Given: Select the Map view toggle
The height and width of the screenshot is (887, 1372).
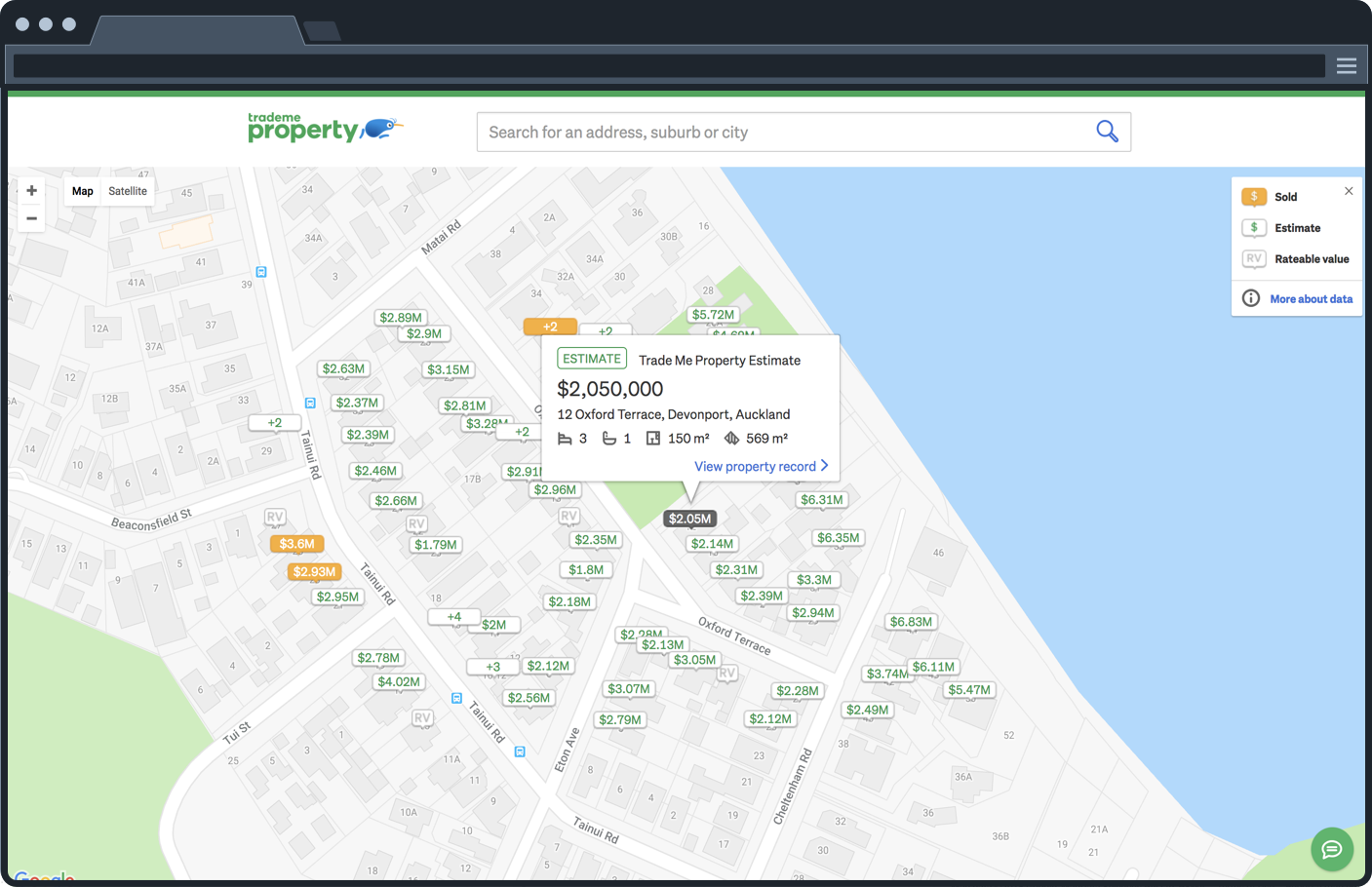Looking at the screenshot, I should click(83, 191).
